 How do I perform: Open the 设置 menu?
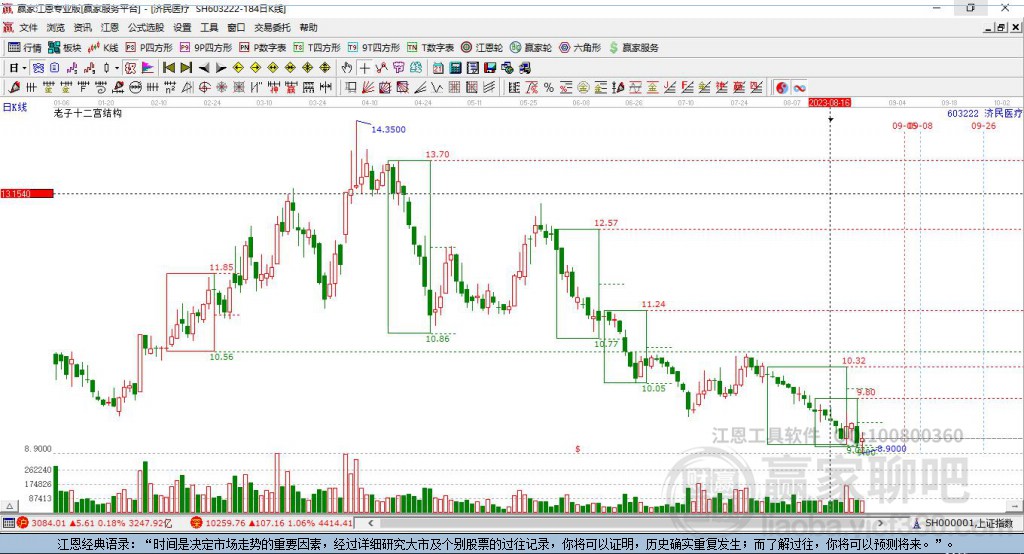point(182,27)
